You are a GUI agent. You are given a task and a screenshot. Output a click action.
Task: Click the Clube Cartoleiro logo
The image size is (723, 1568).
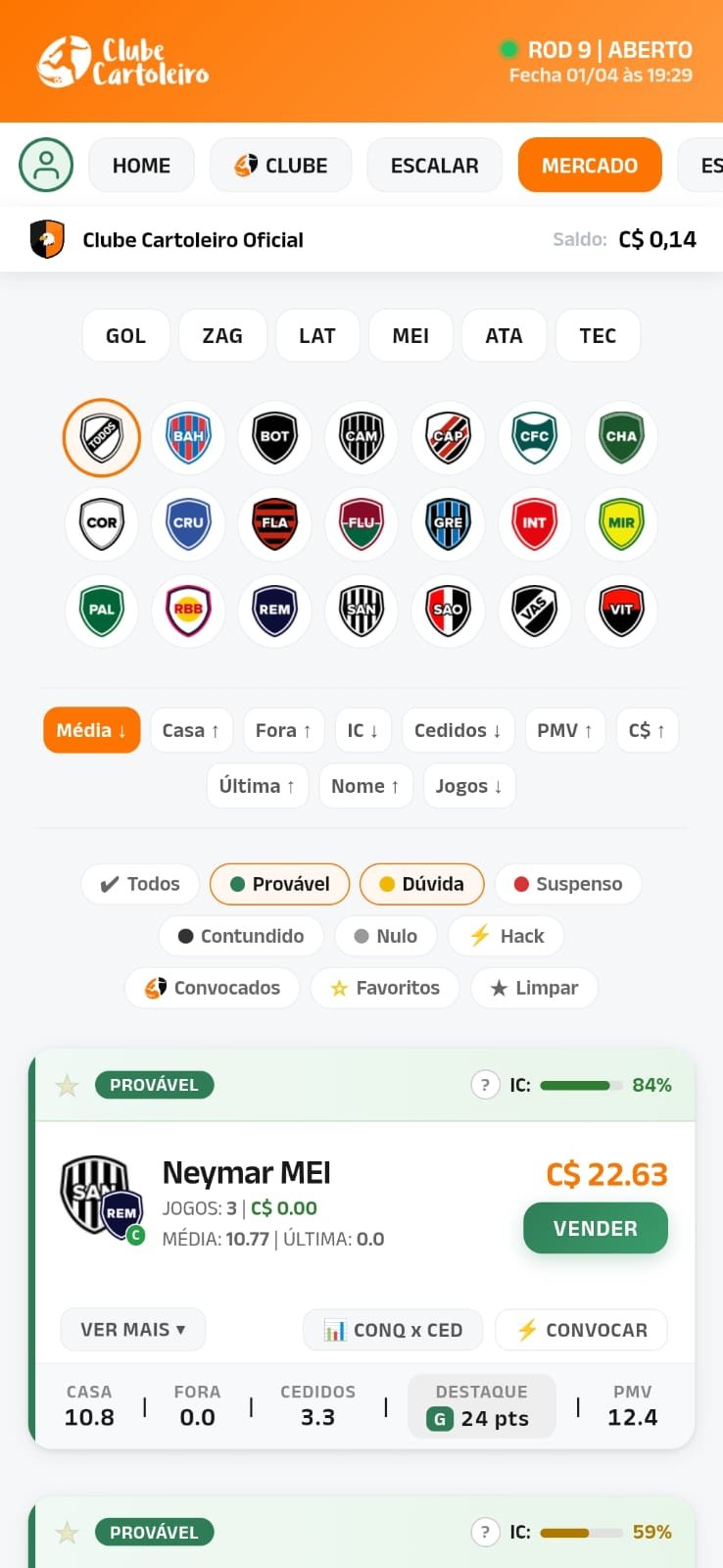tap(123, 60)
